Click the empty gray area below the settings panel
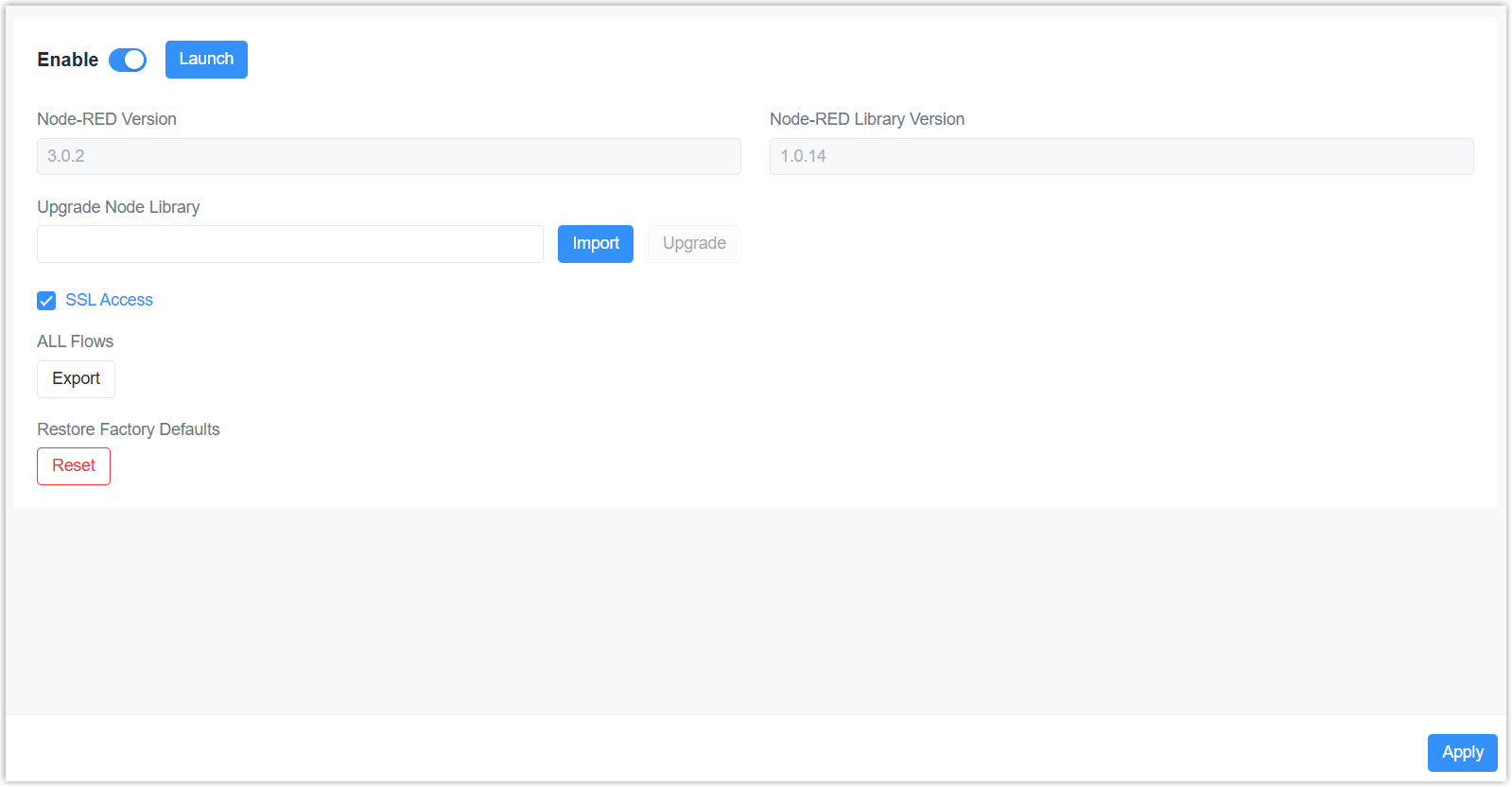 tap(756, 610)
